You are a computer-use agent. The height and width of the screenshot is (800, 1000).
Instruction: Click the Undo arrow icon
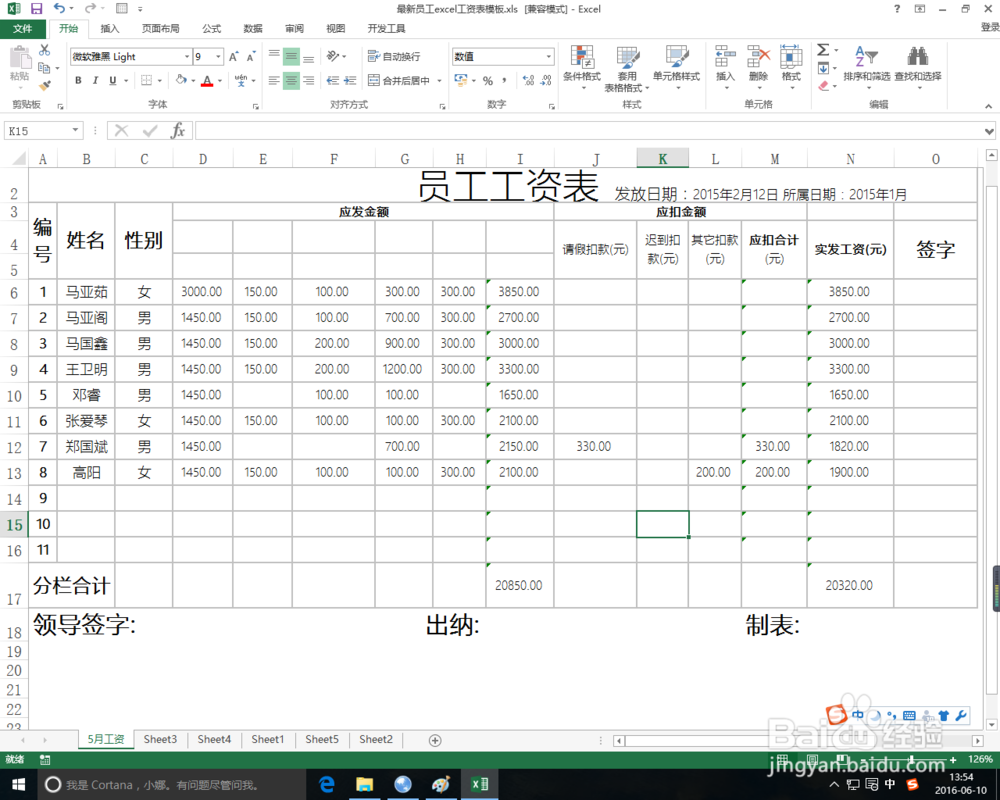tap(59, 8)
